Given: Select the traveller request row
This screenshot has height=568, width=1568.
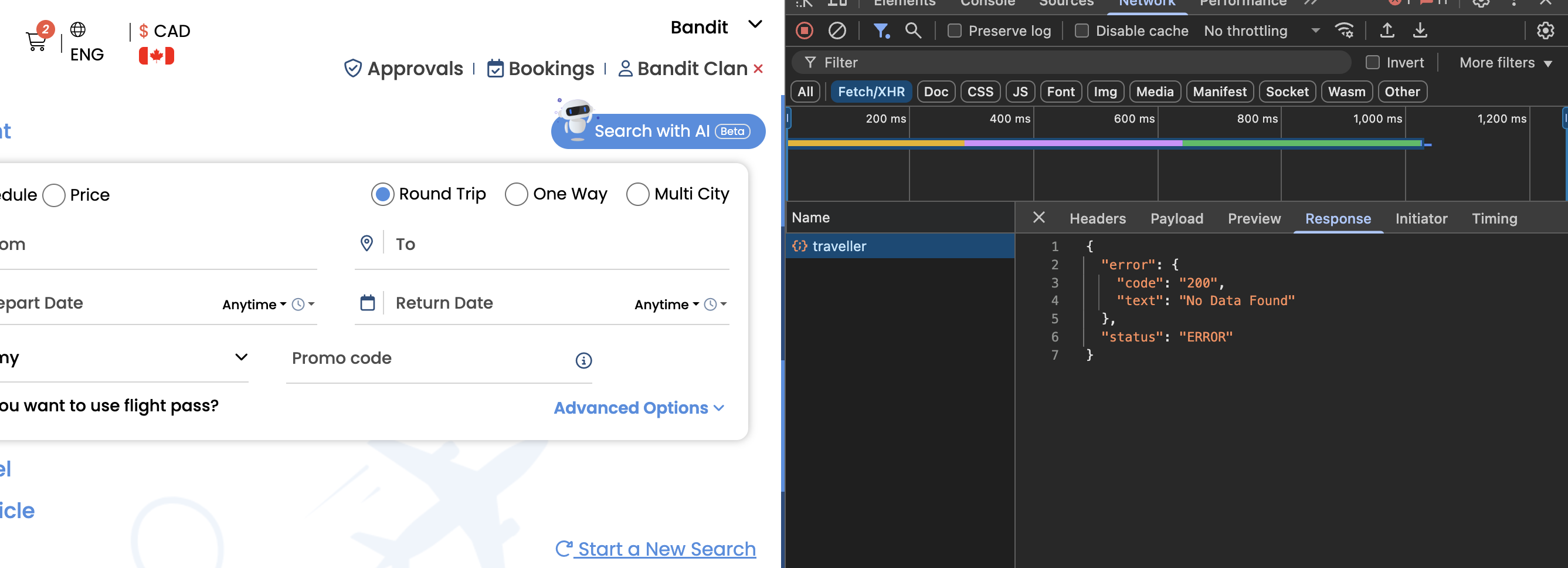Looking at the screenshot, I should 900,246.
